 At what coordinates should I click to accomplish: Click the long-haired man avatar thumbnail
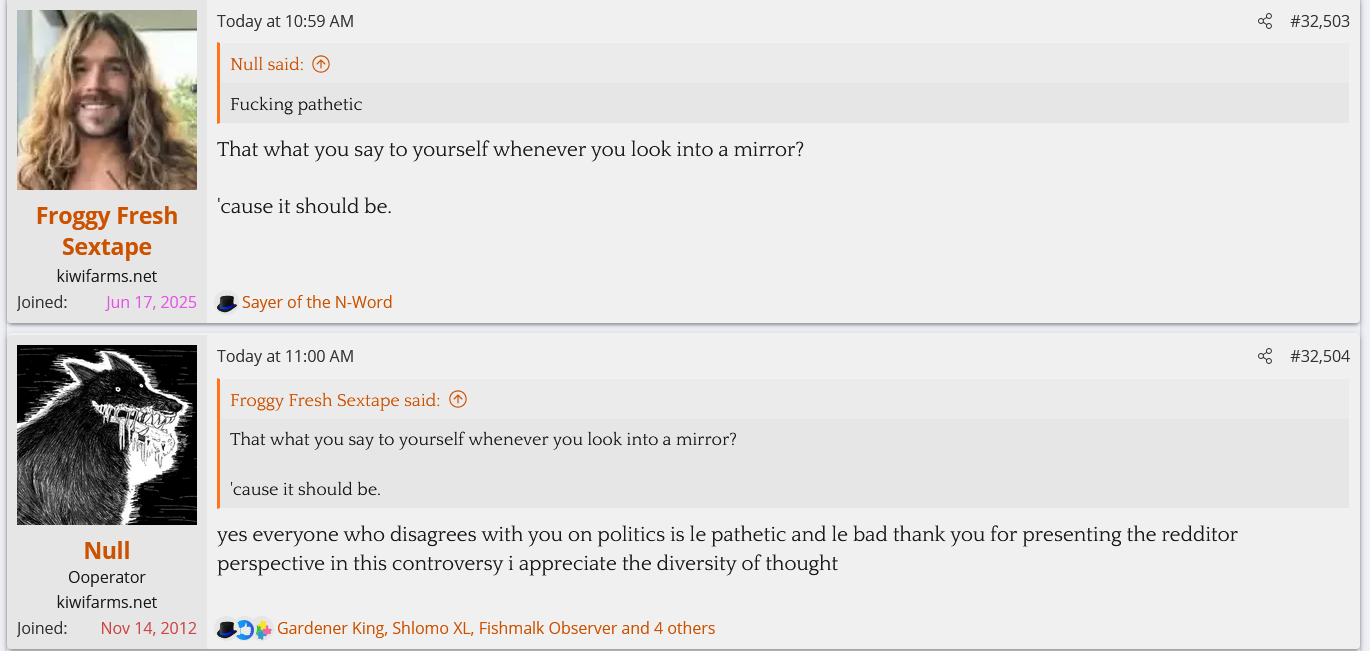(107, 100)
